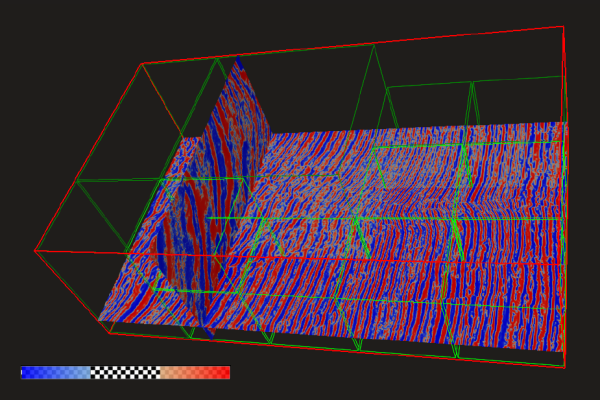Click the top-right corner of red bounding box
Screen dimensions: 600x400
point(564,27)
